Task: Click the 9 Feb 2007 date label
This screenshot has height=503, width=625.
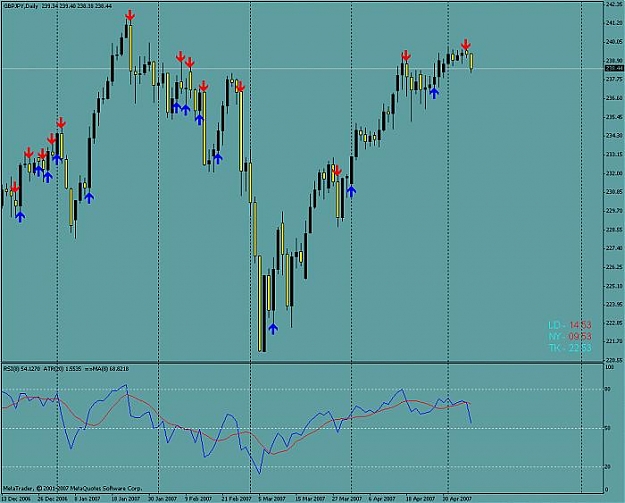Action: tap(199, 499)
